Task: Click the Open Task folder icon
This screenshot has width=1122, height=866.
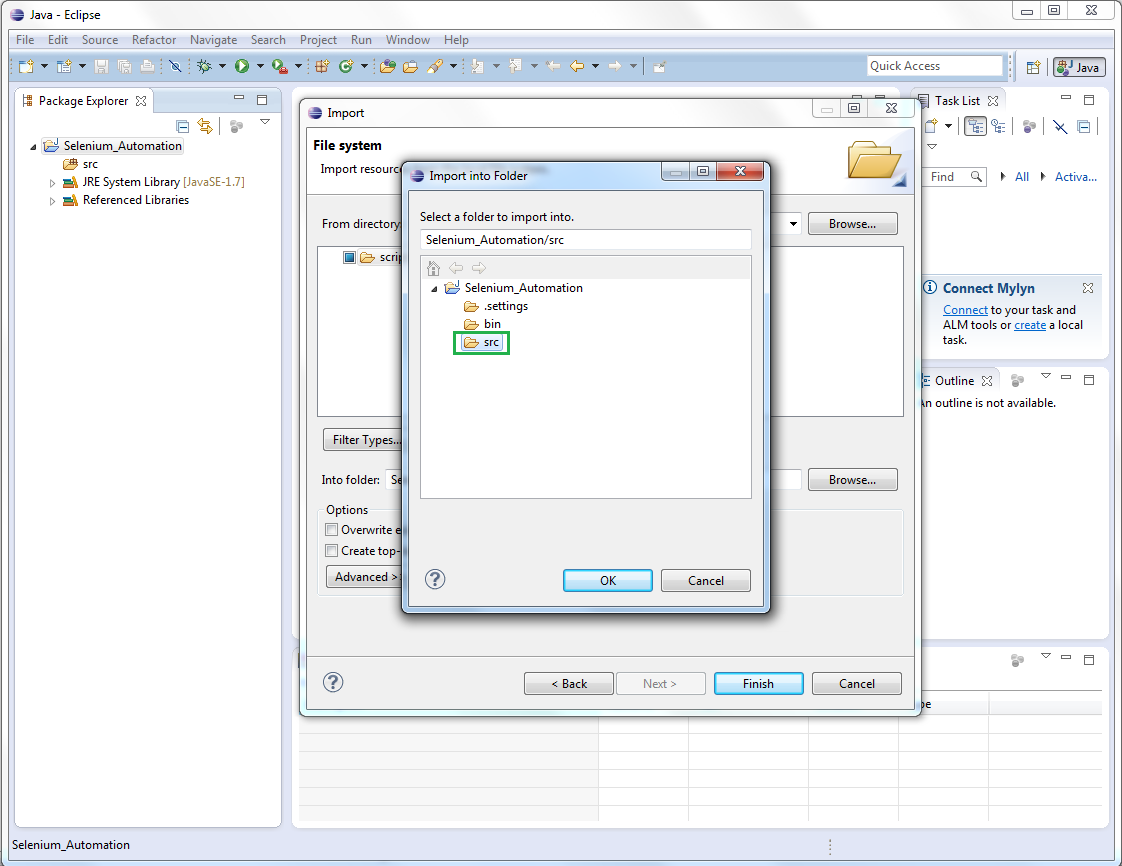Action: coord(410,67)
